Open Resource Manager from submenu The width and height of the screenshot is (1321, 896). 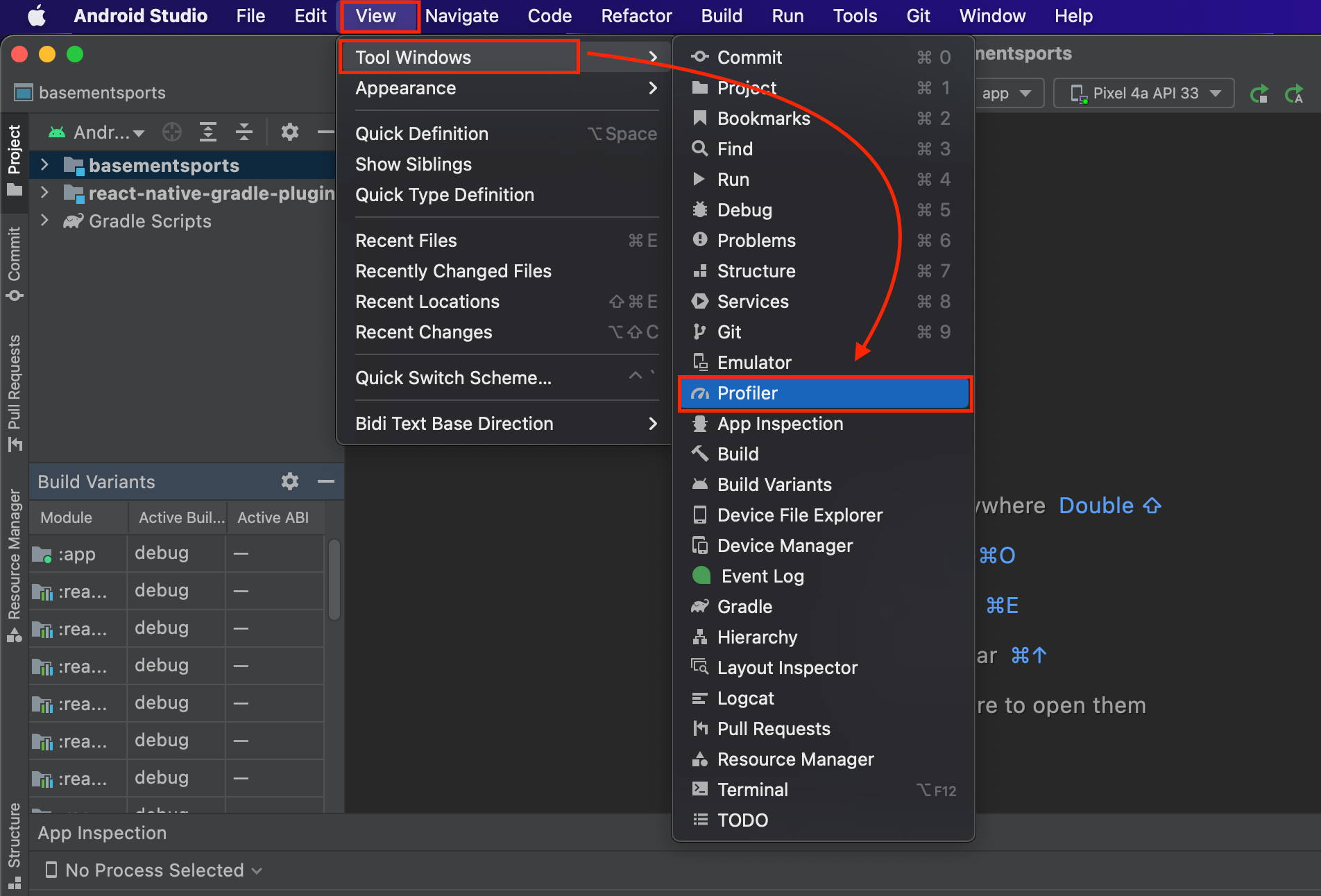(x=824, y=759)
